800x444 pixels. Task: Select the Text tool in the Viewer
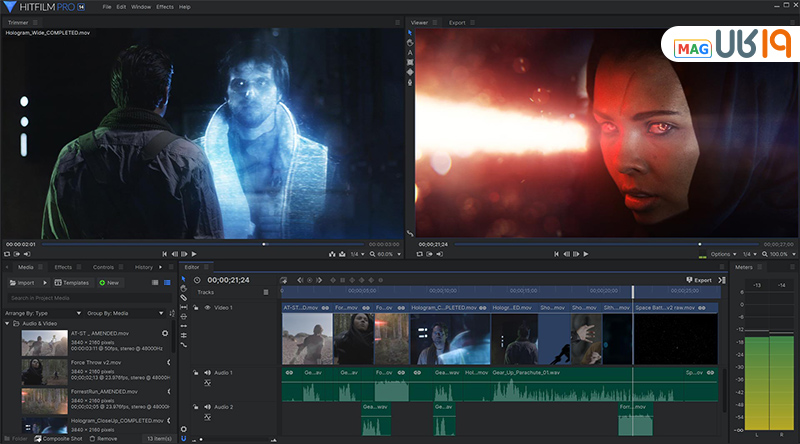[x=410, y=53]
